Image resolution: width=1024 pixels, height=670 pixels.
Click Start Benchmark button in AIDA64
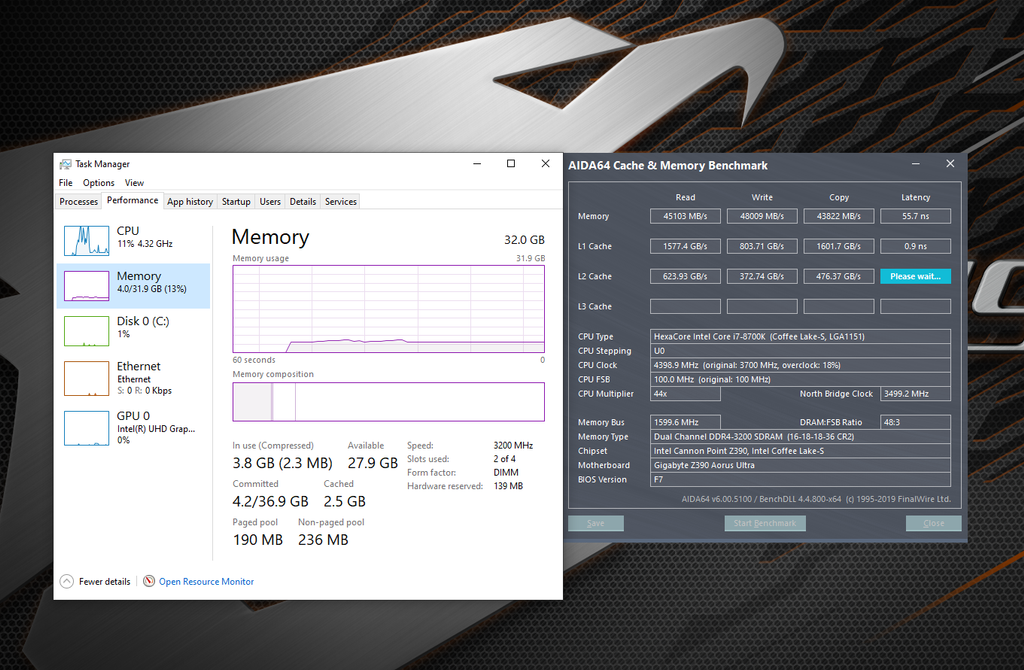pos(765,523)
